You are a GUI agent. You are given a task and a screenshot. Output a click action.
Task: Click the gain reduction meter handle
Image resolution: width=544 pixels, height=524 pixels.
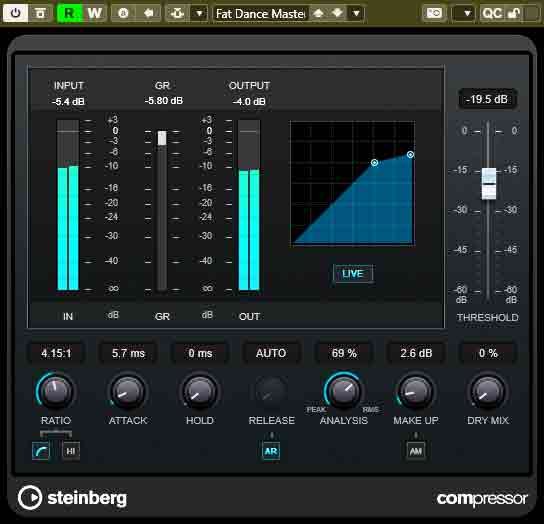[x=162, y=138]
